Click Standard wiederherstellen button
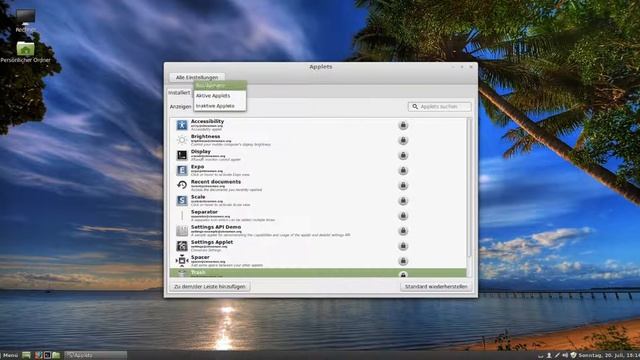640x360 pixels. tap(436, 287)
